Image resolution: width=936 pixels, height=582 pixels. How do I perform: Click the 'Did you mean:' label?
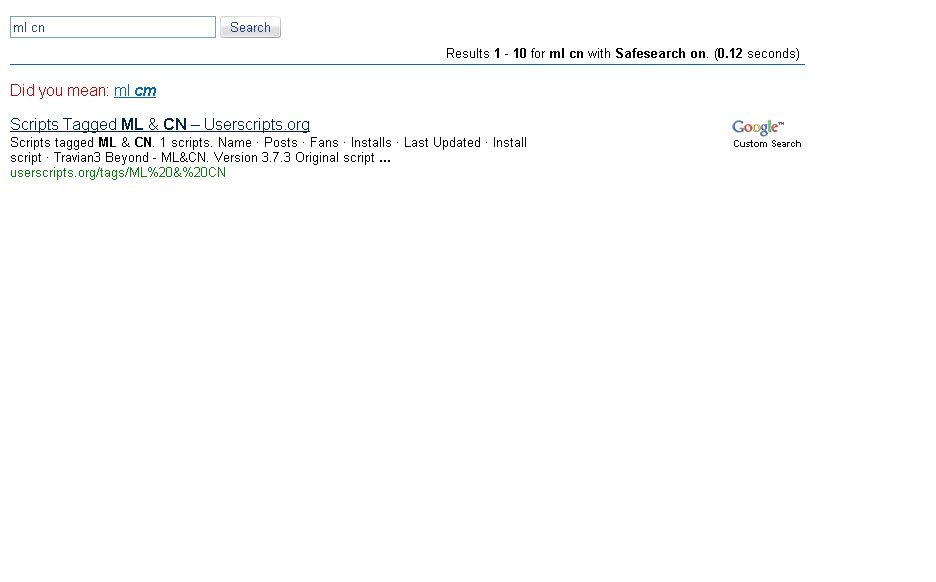[59, 91]
